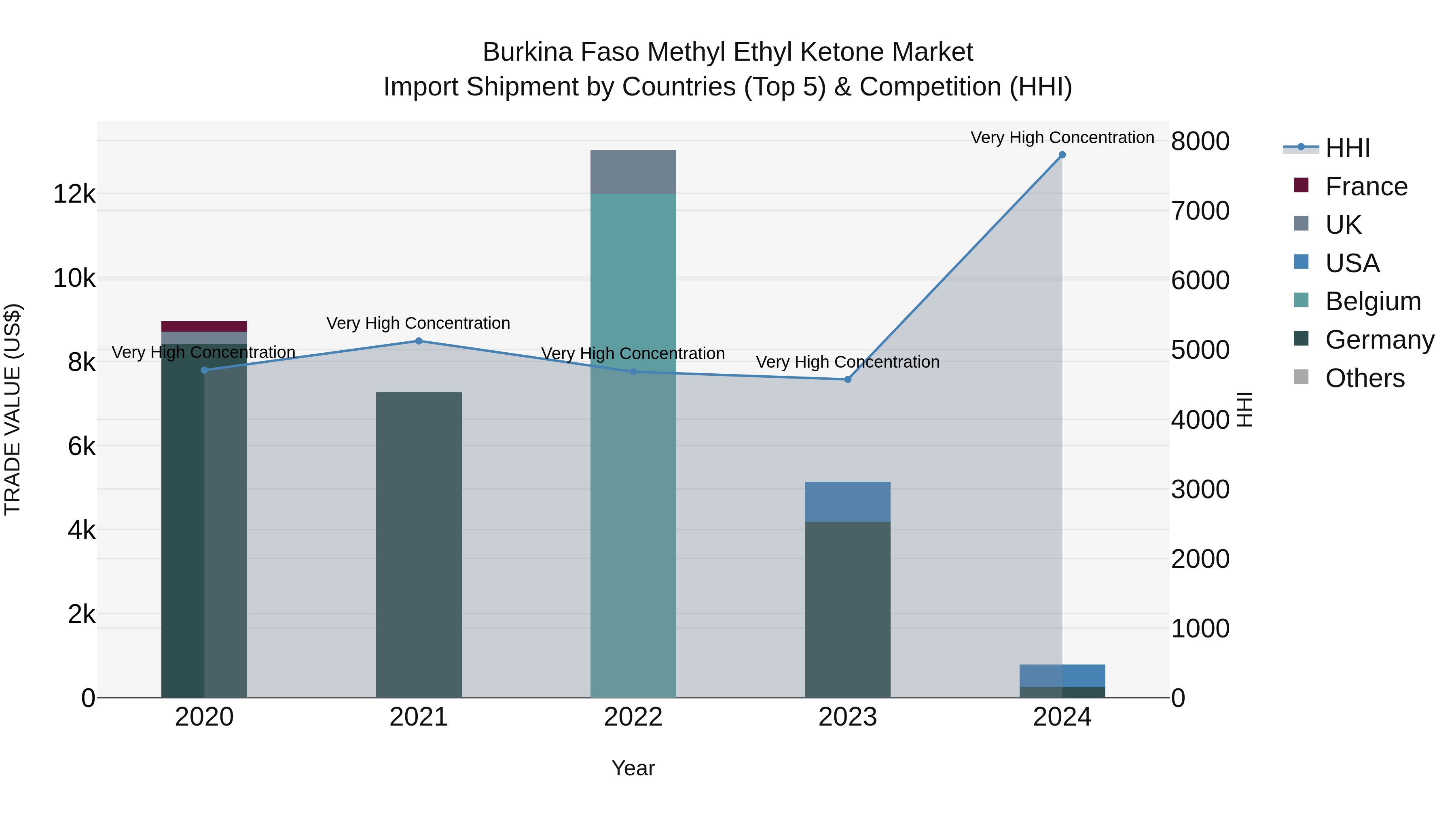Image resolution: width=1456 pixels, height=819 pixels.
Task: Click the Germany dark green legend swatch
Action: tap(1301, 339)
